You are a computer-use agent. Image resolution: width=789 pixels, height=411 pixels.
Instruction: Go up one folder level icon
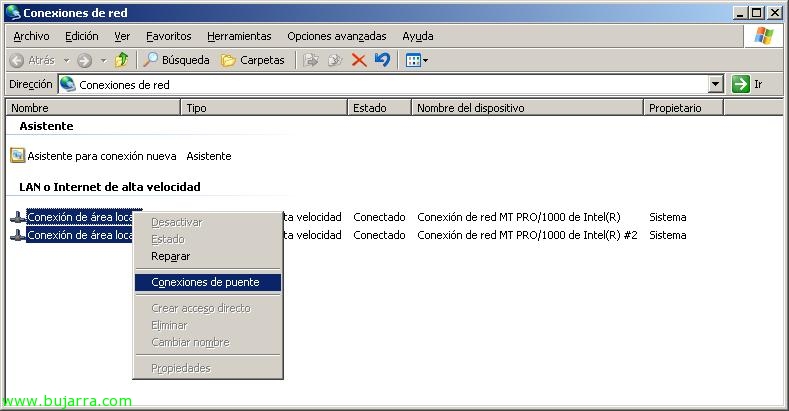(x=121, y=60)
